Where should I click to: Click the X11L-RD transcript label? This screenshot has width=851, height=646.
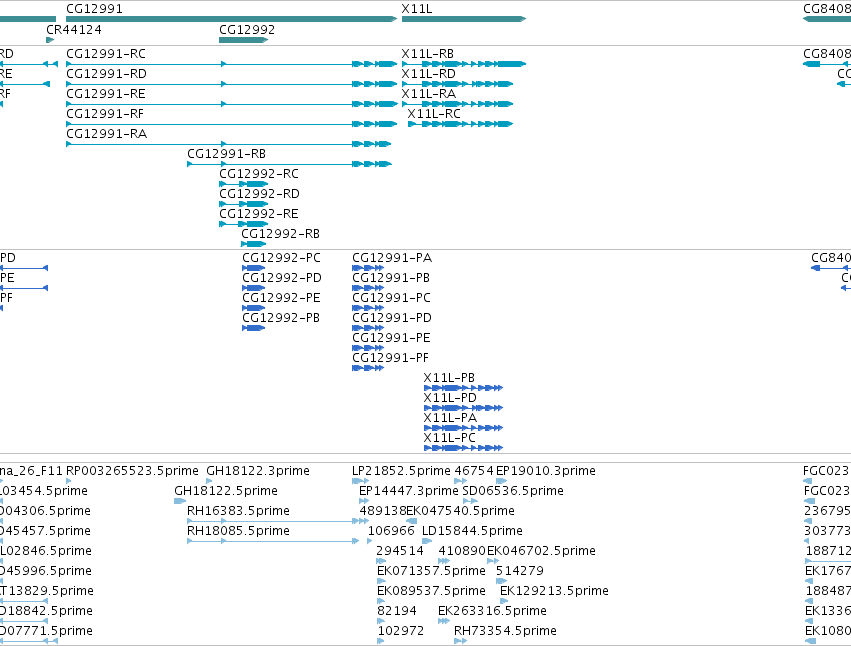[x=429, y=74]
